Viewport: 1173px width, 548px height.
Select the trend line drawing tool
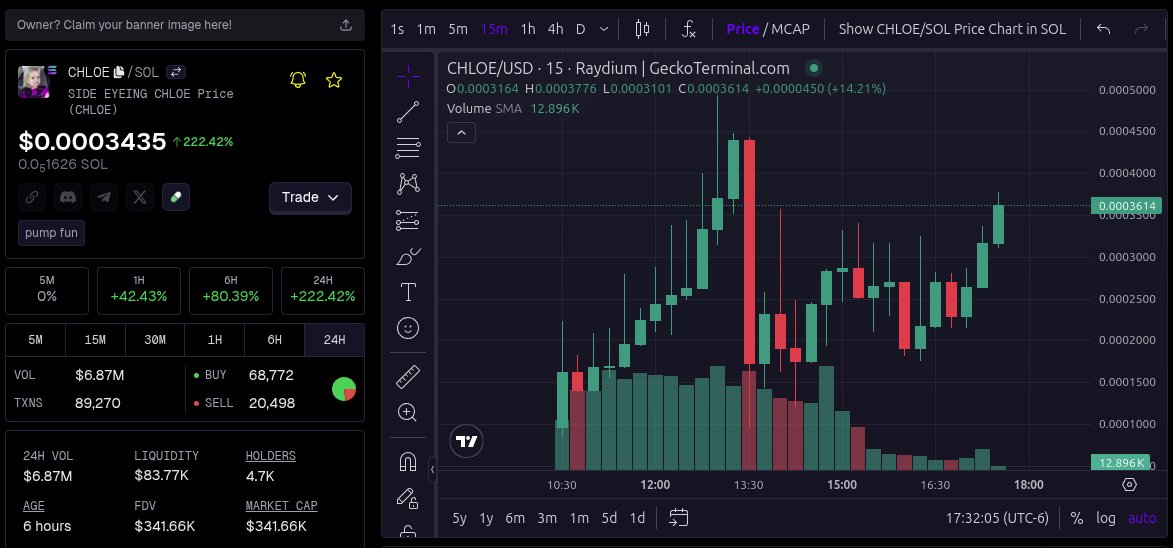(408, 112)
